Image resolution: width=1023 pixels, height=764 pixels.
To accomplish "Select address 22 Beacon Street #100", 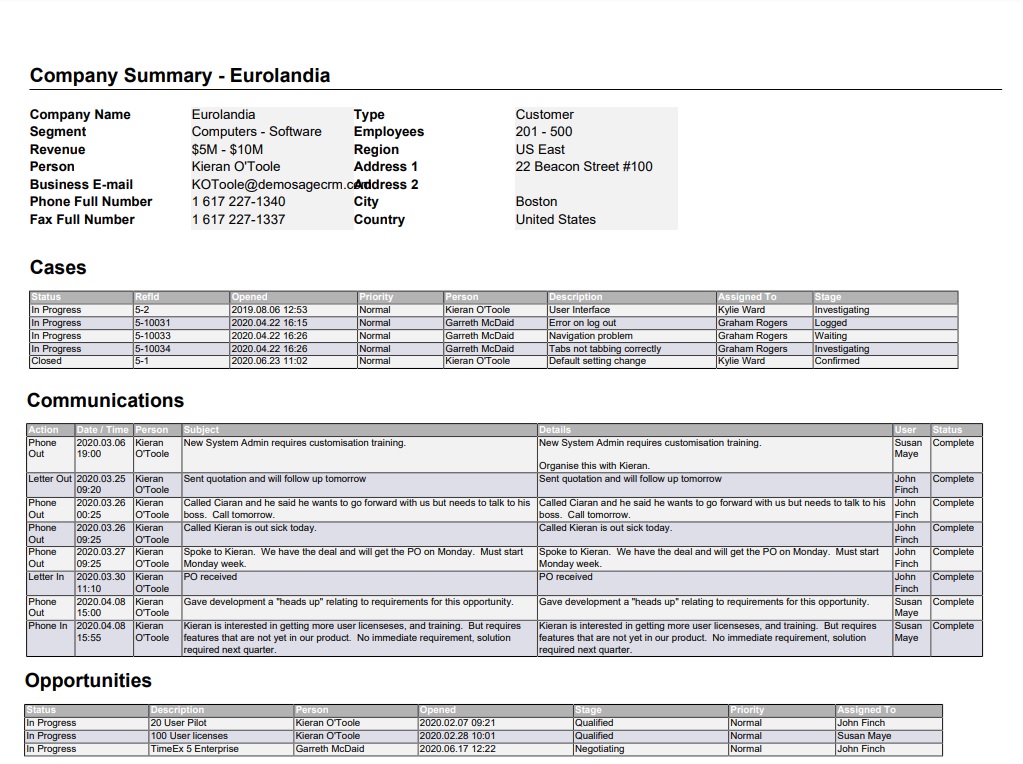I will pyautogui.click(x=584, y=166).
